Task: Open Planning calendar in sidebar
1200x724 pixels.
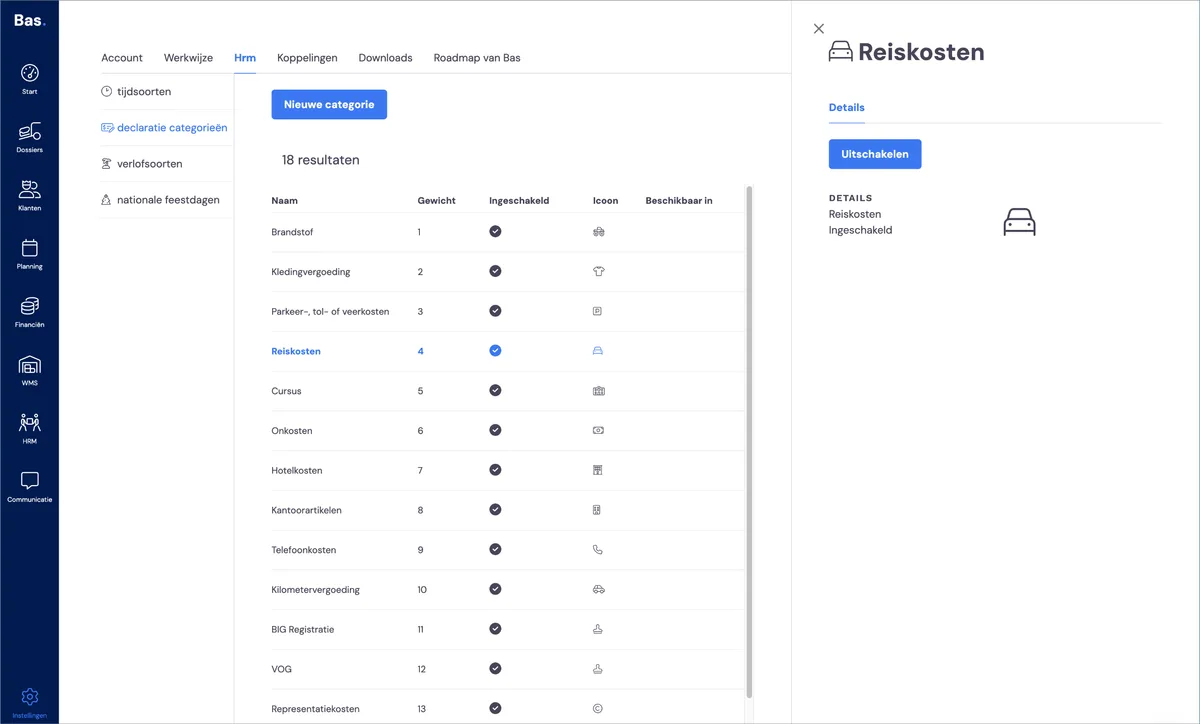Action: pos(29,254)
